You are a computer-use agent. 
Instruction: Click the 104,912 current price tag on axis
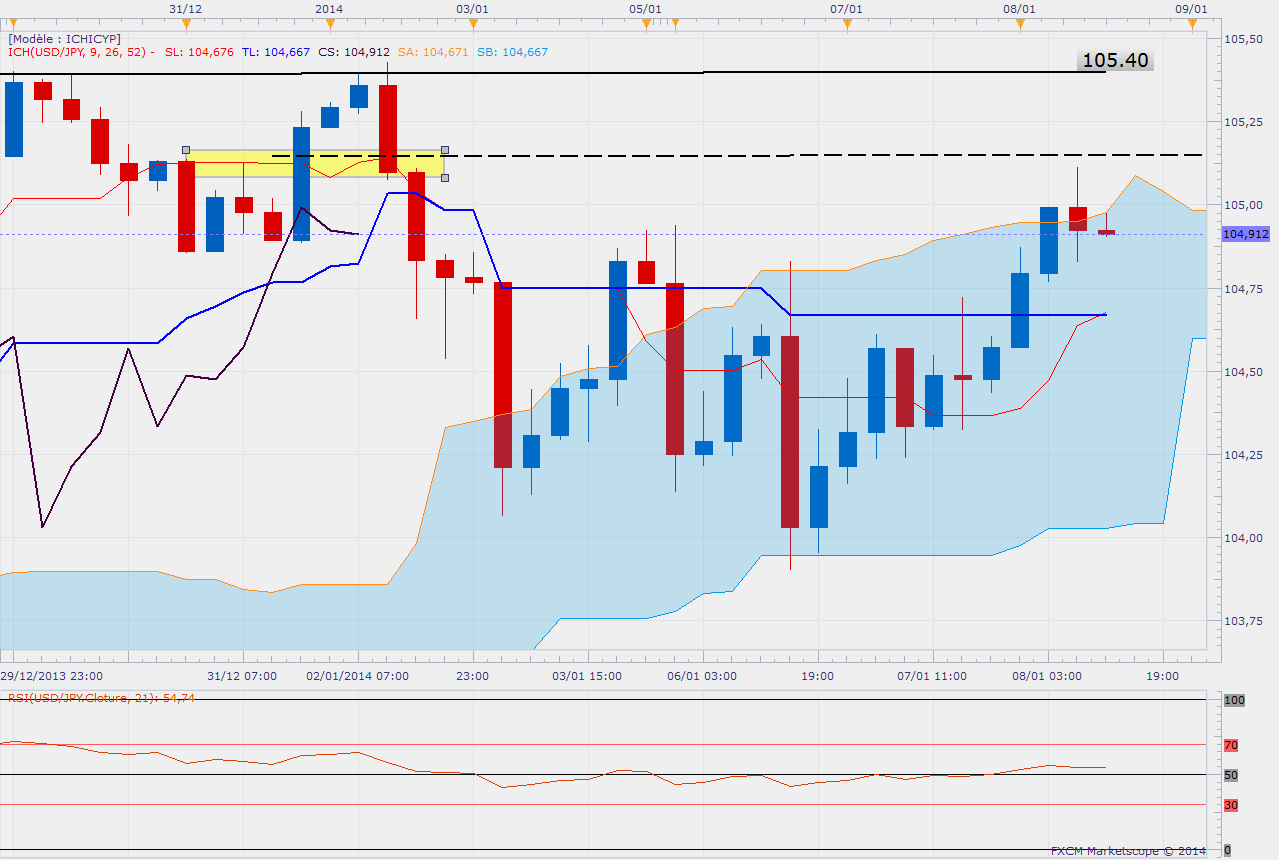point(1245,234)
